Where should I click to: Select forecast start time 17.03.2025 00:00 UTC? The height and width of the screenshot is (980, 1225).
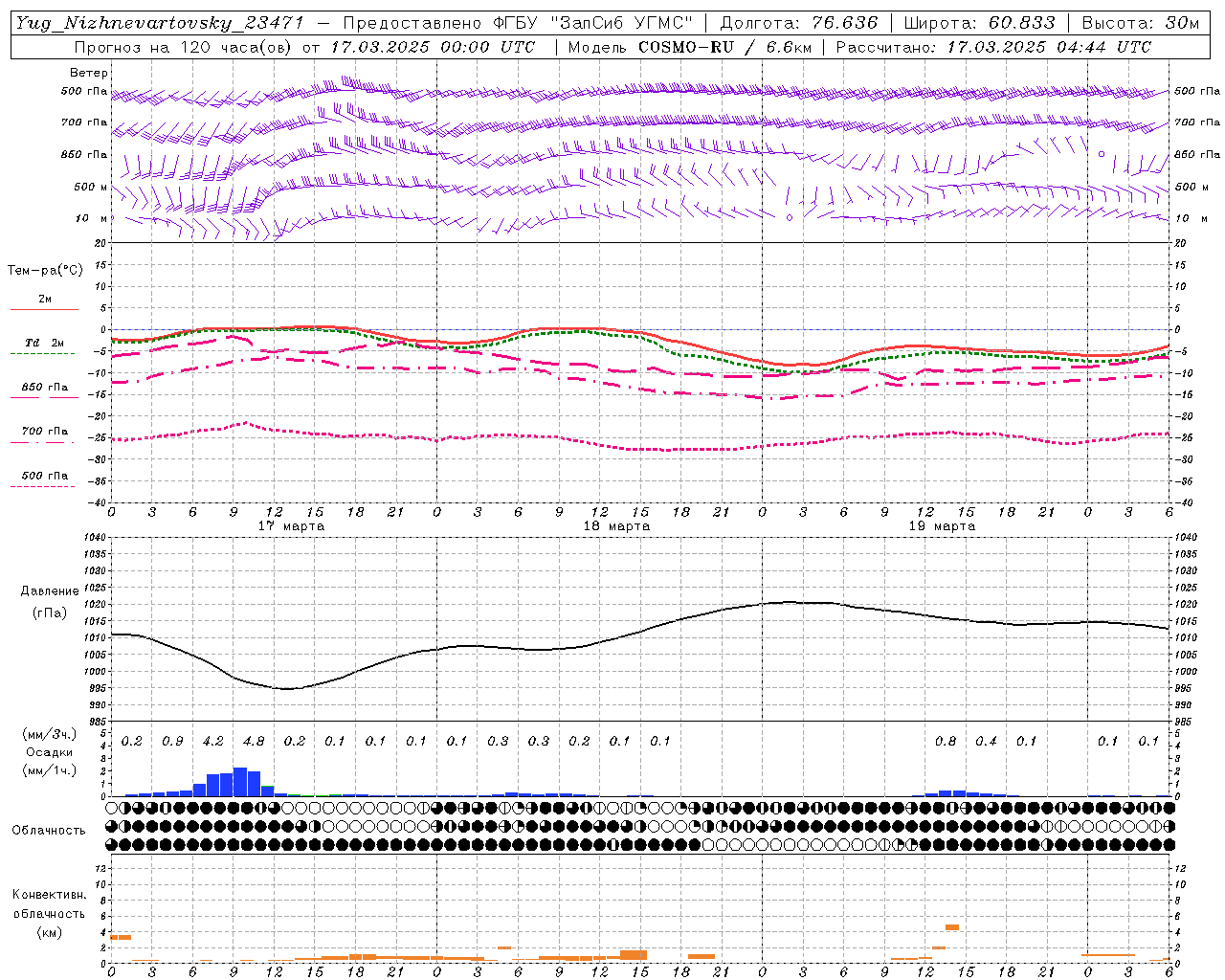tap(433, 47)
